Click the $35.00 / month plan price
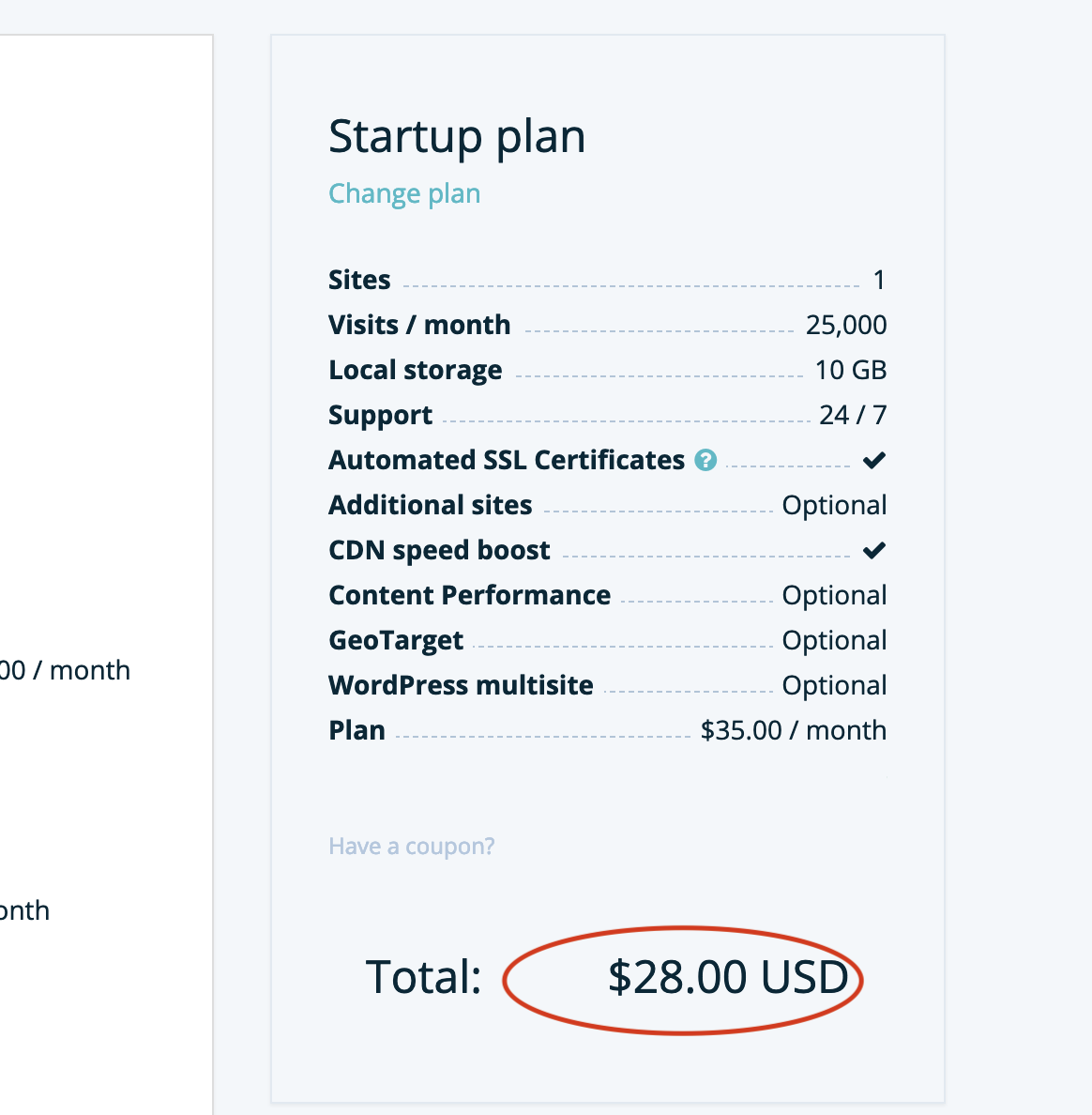The height and width of the screenshot is (1115, 1092). (x=793, y=730)
